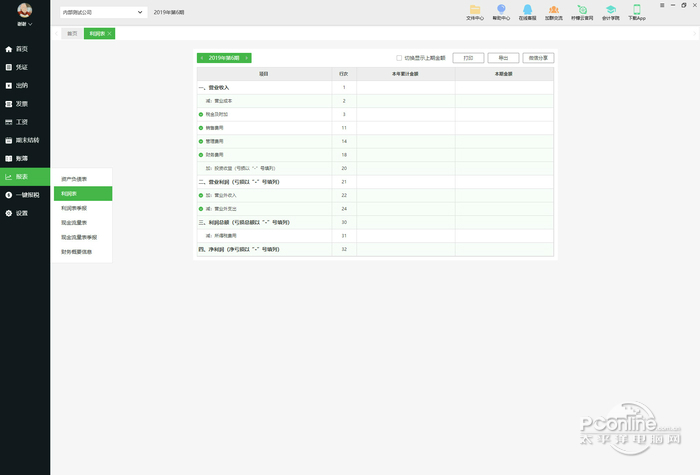Go to the previous accounting period arrow

pyautogui.click(x=202, y=58)
